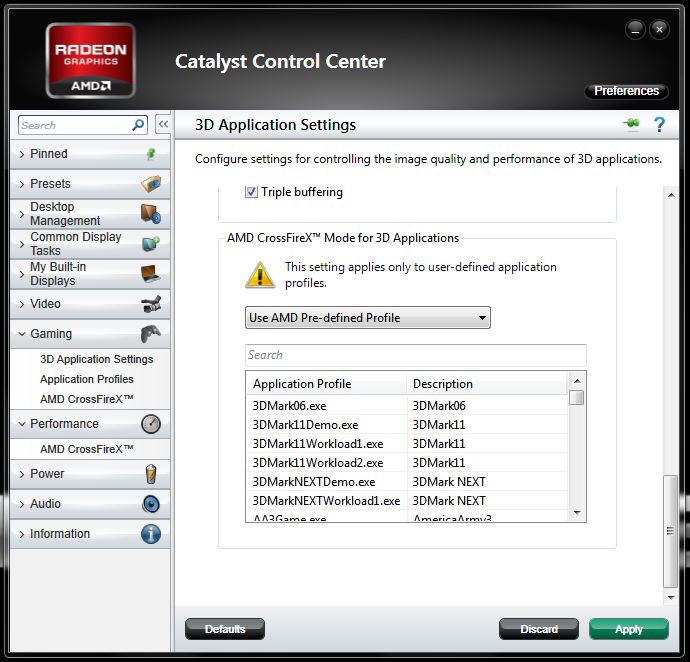The image size is (690, 662).
Task: Click the Video camcorder icon
Action: pos(151,304)
